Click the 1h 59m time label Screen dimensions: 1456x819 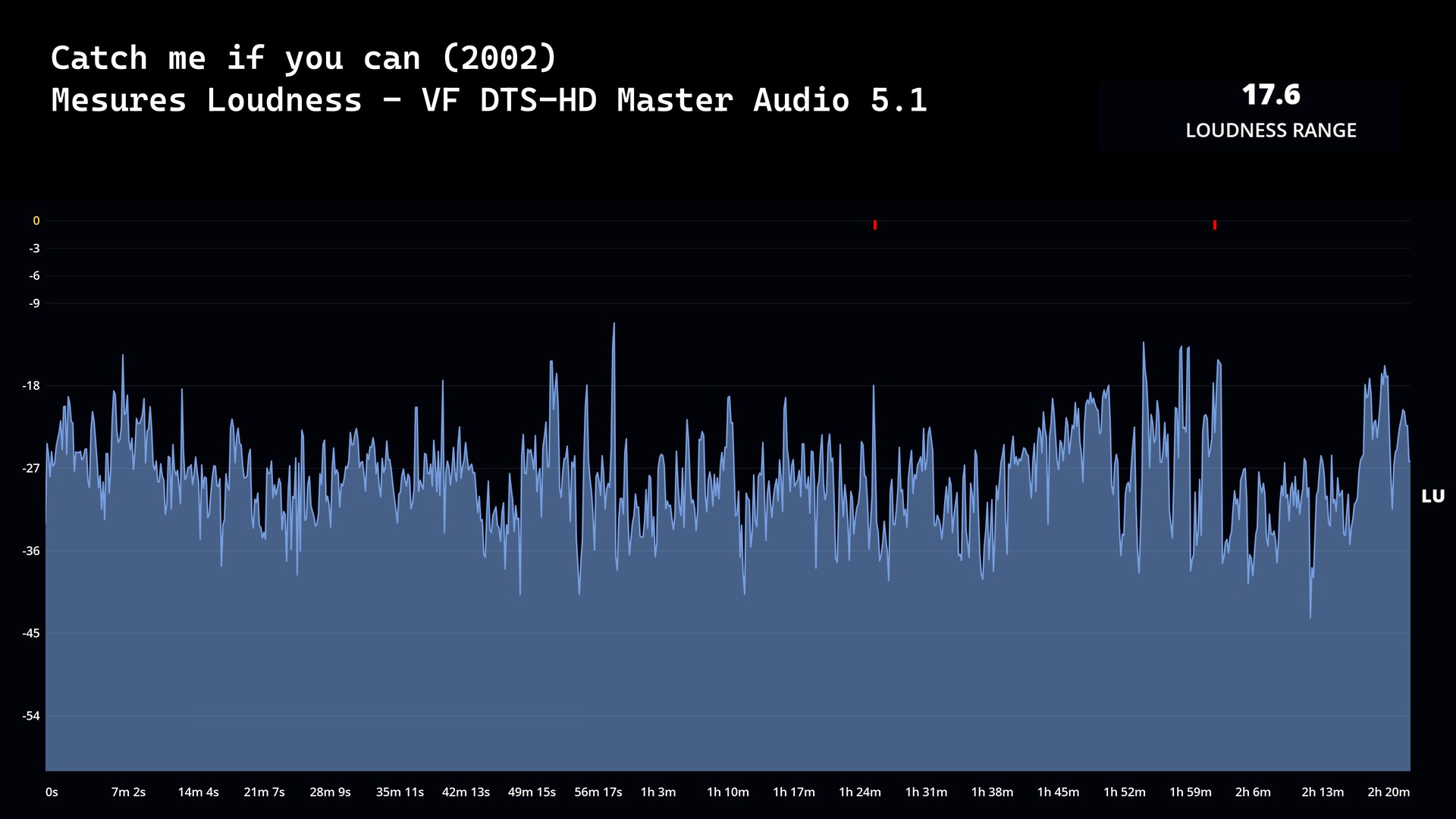point(1190,792)
